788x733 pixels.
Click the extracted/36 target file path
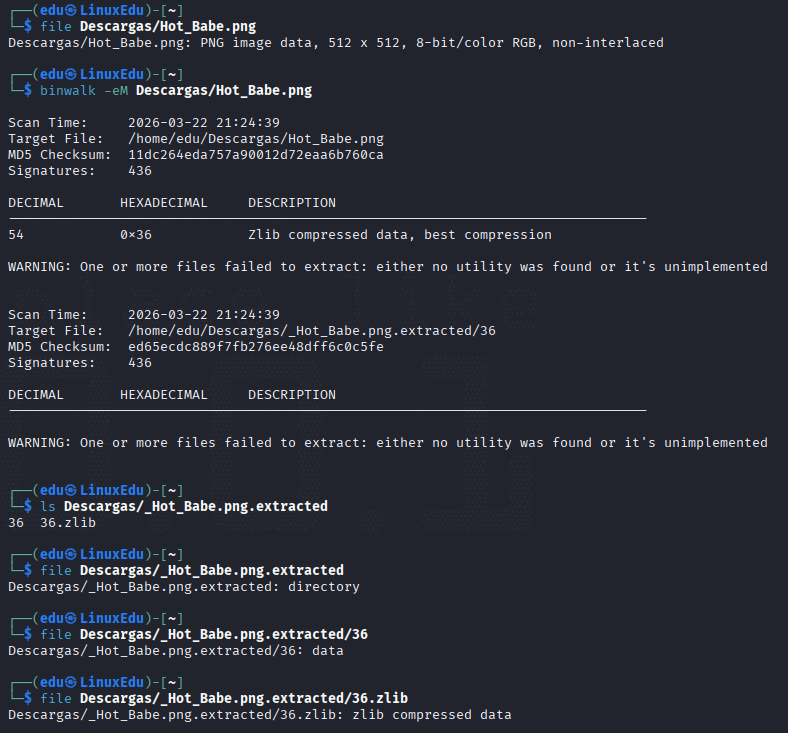(x=312, y=331)
